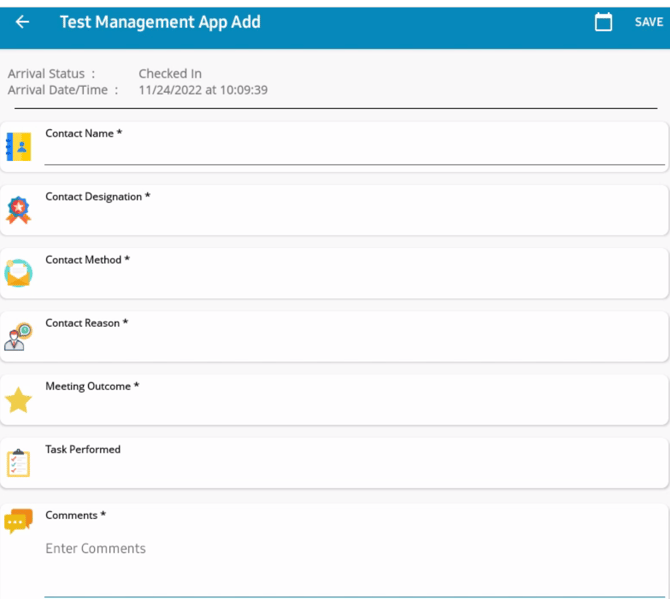Screen dimensions: 670x599
Task: Click the Meeting Outcome star icon
Action: (18, 400)
